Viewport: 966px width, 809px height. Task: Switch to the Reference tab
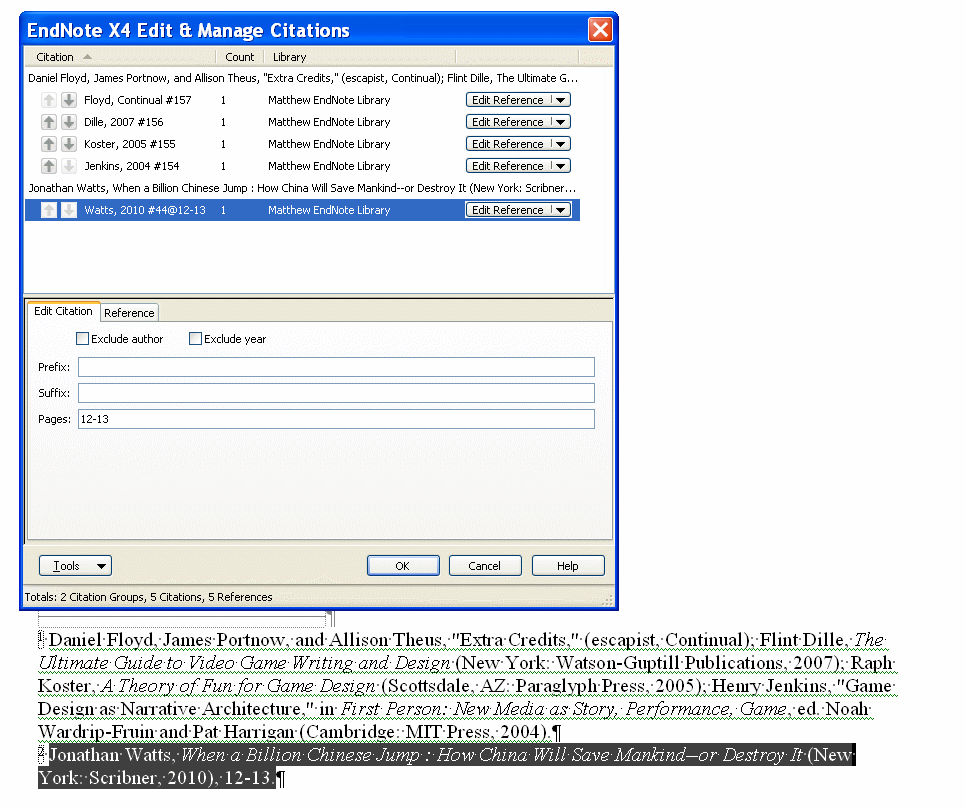pos(129,313)
